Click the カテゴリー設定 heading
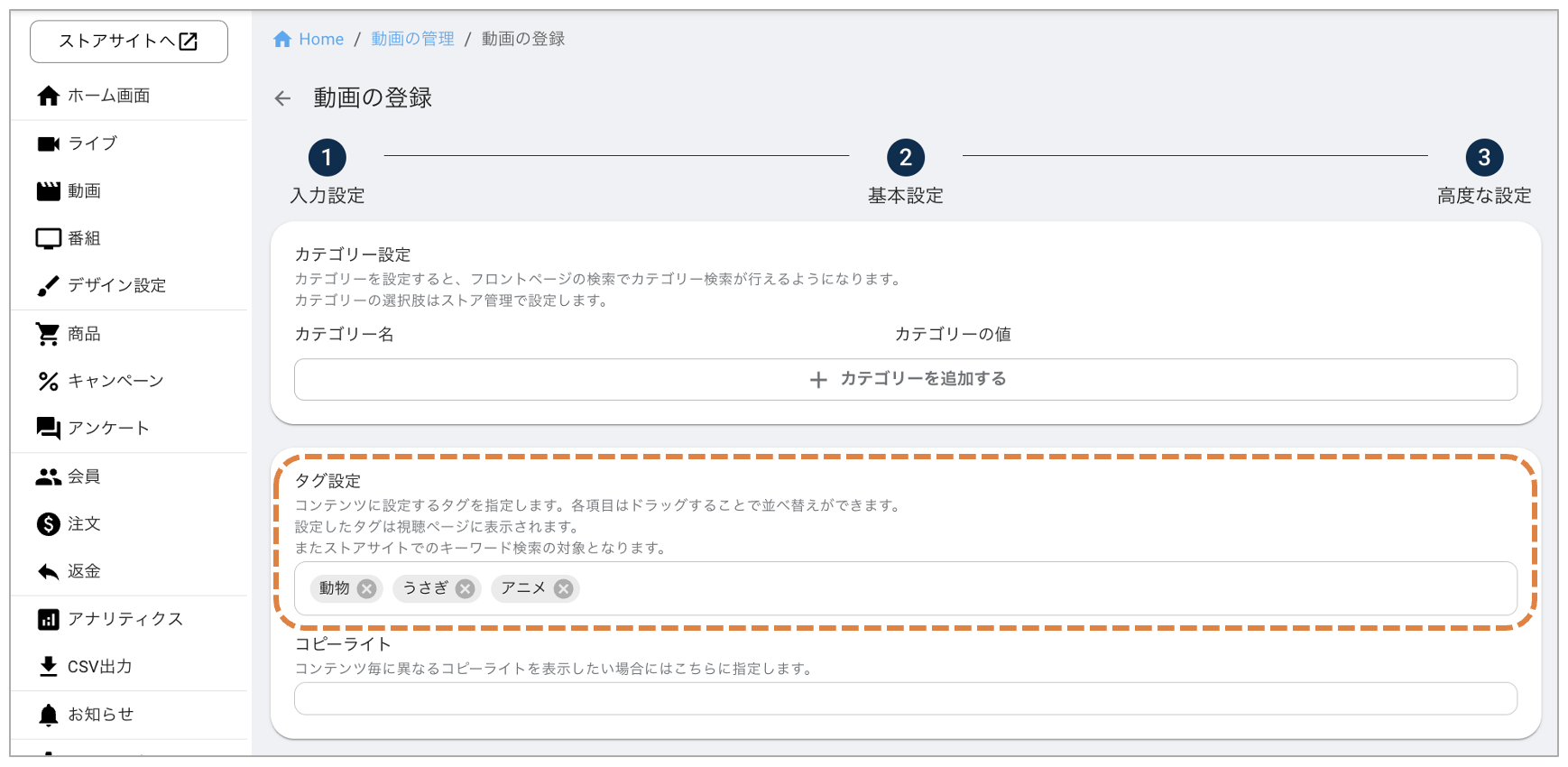Viewport: 1568px width, 767px height. [353, 254]
